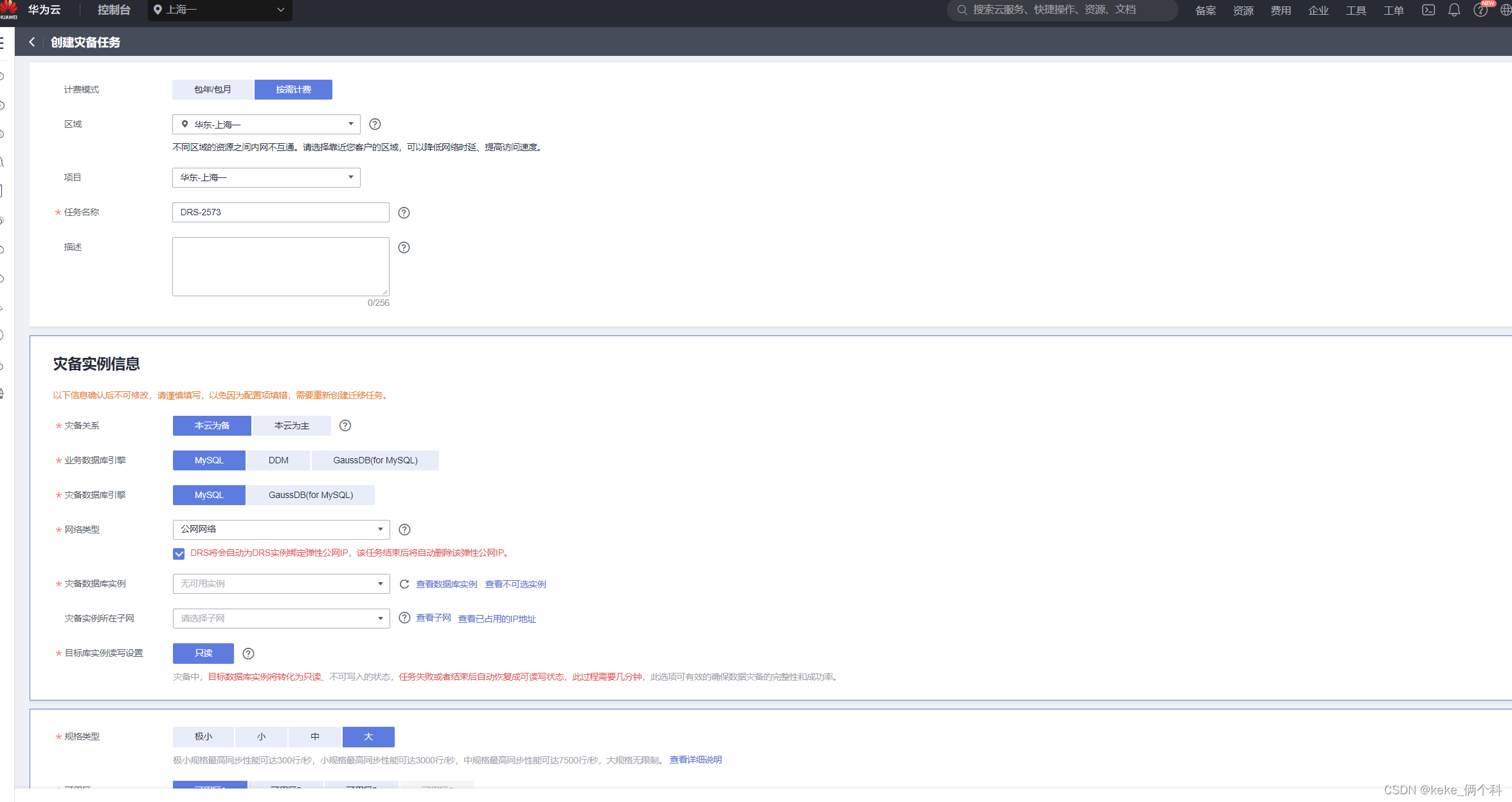Select DDM as 业务数据库引擎
Viewport: 1512px width, 802px height.
(278, 460)
